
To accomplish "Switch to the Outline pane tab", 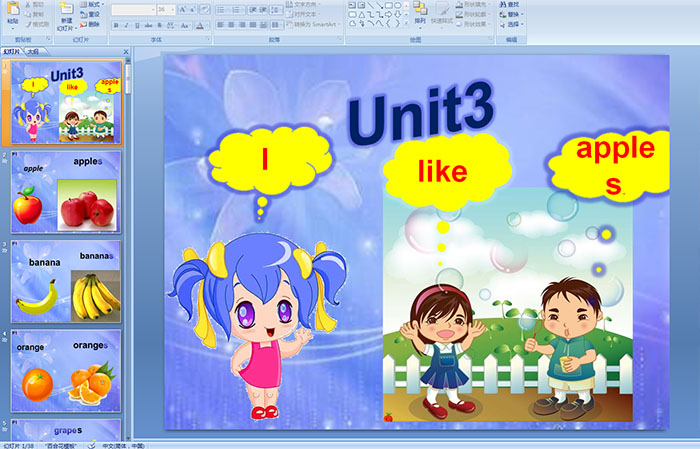I will click(x=33, y=52).
